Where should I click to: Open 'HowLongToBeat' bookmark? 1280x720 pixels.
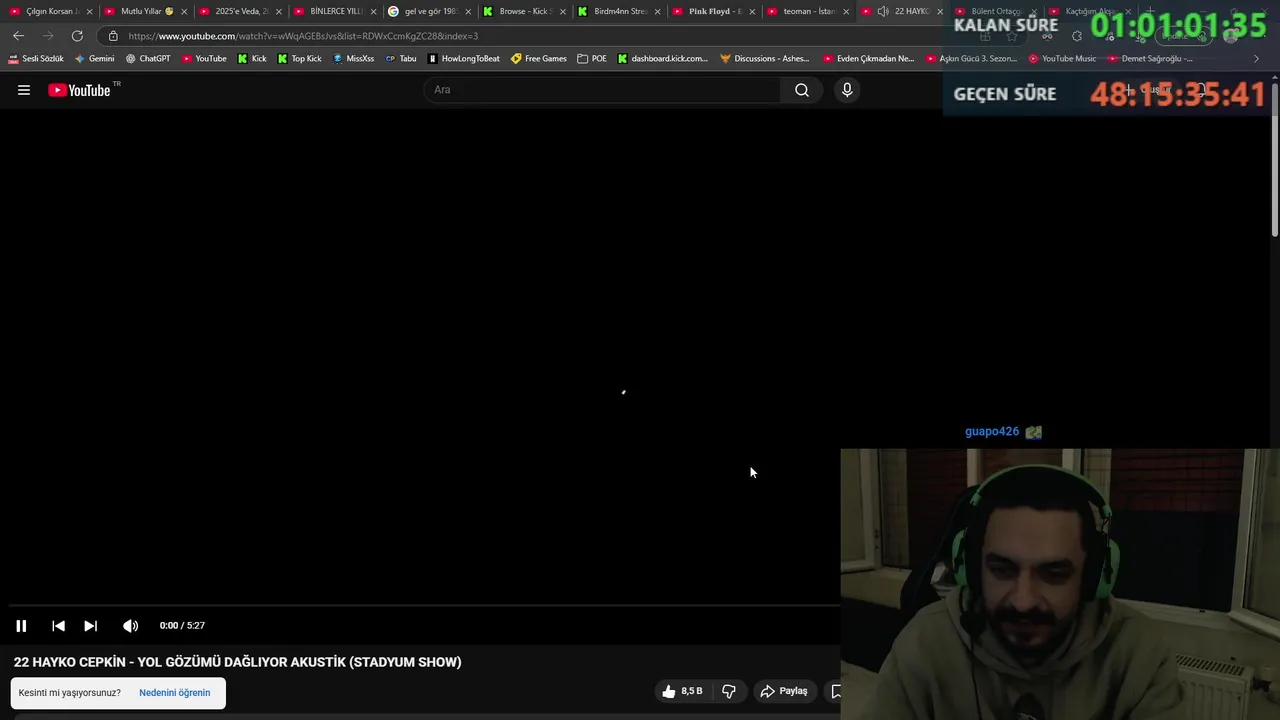tap(463, 59)
